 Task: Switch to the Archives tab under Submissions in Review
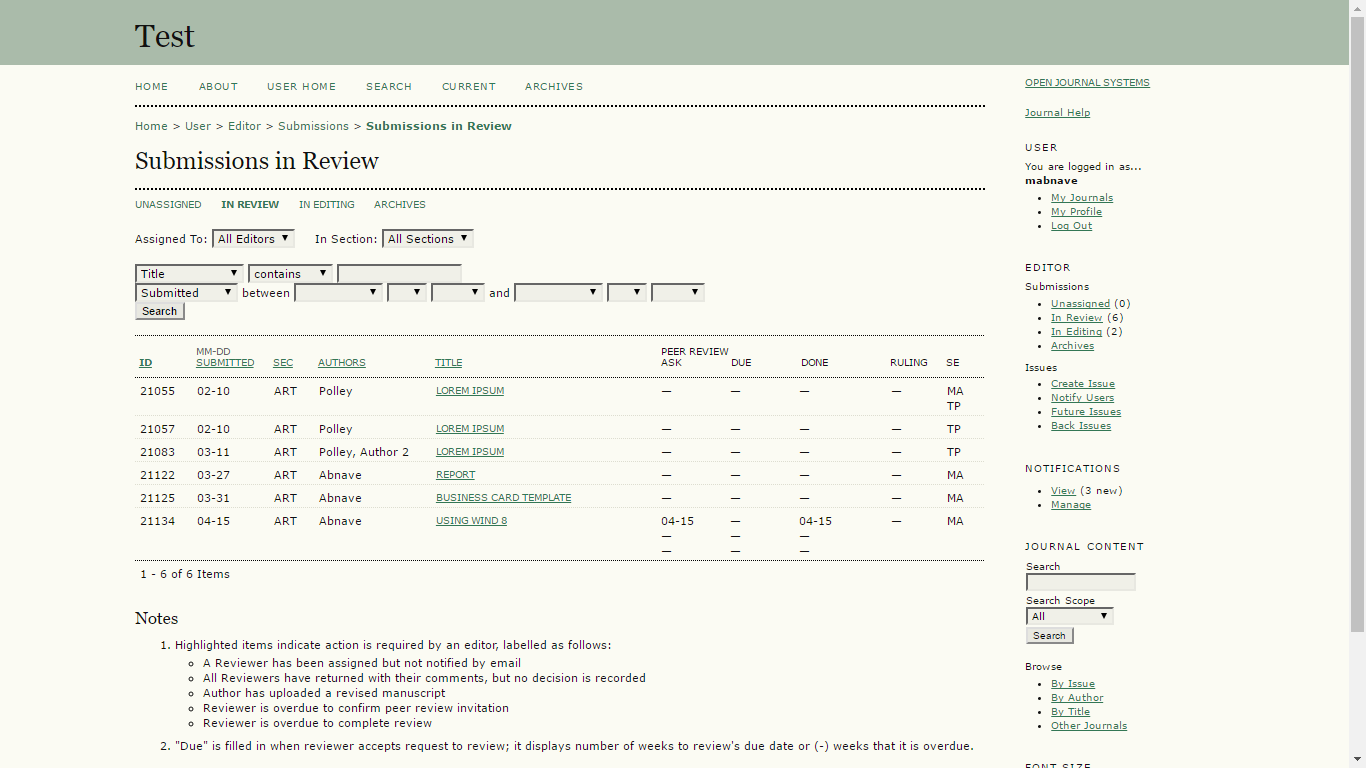coord(400,205)
